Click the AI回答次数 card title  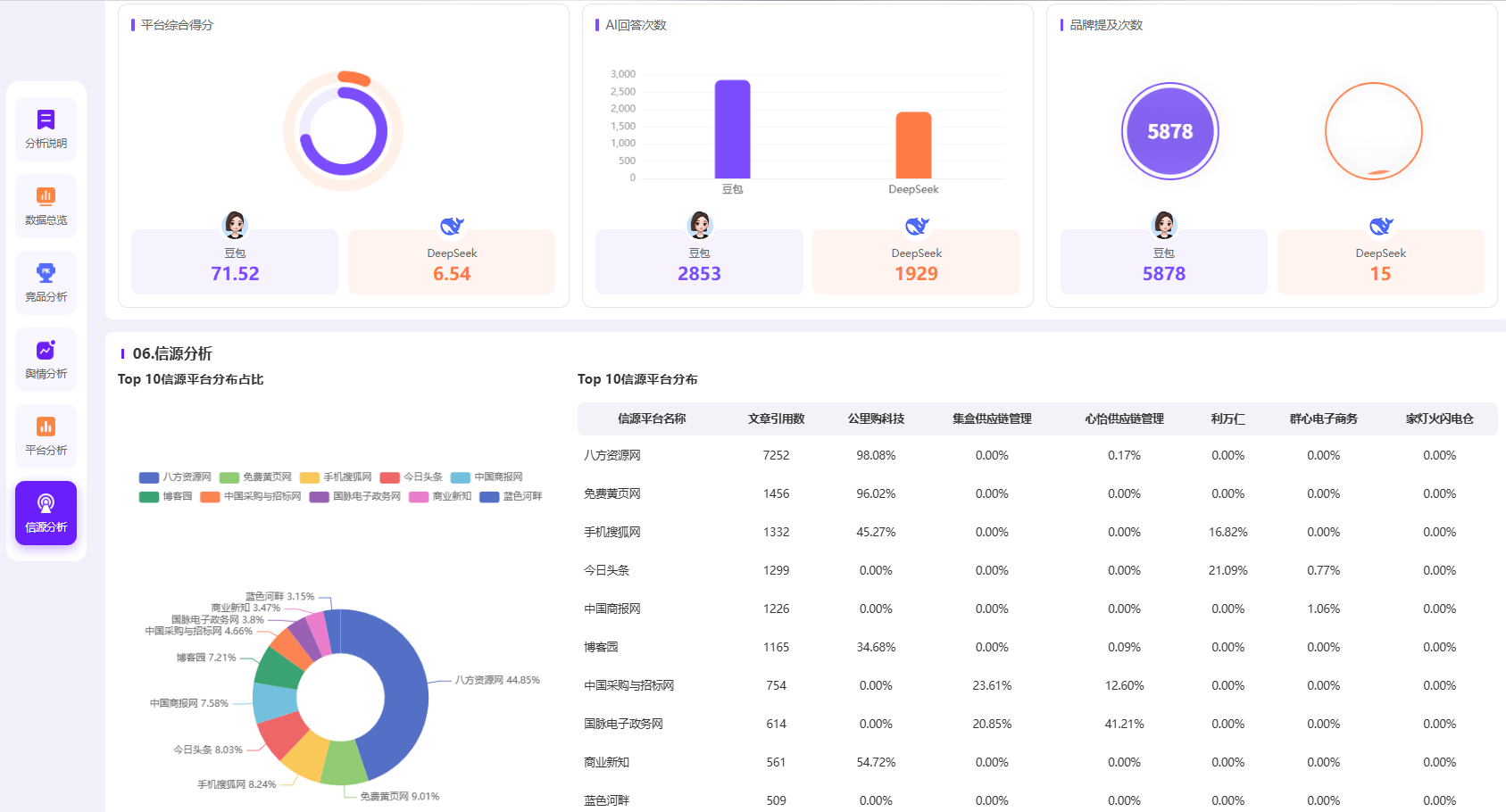[636, 25]
